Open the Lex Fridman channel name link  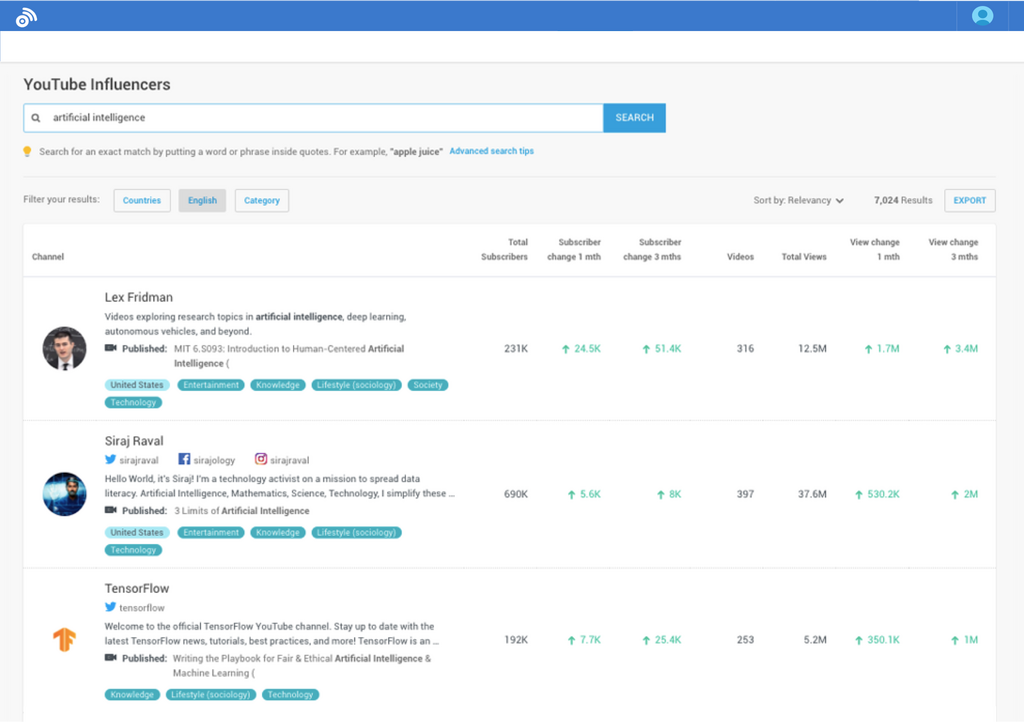(139, 297)
